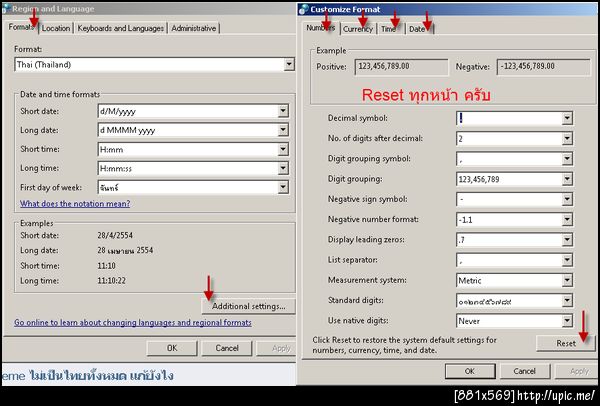Click Cancel in Customize Format dialog

click(525, 371)
